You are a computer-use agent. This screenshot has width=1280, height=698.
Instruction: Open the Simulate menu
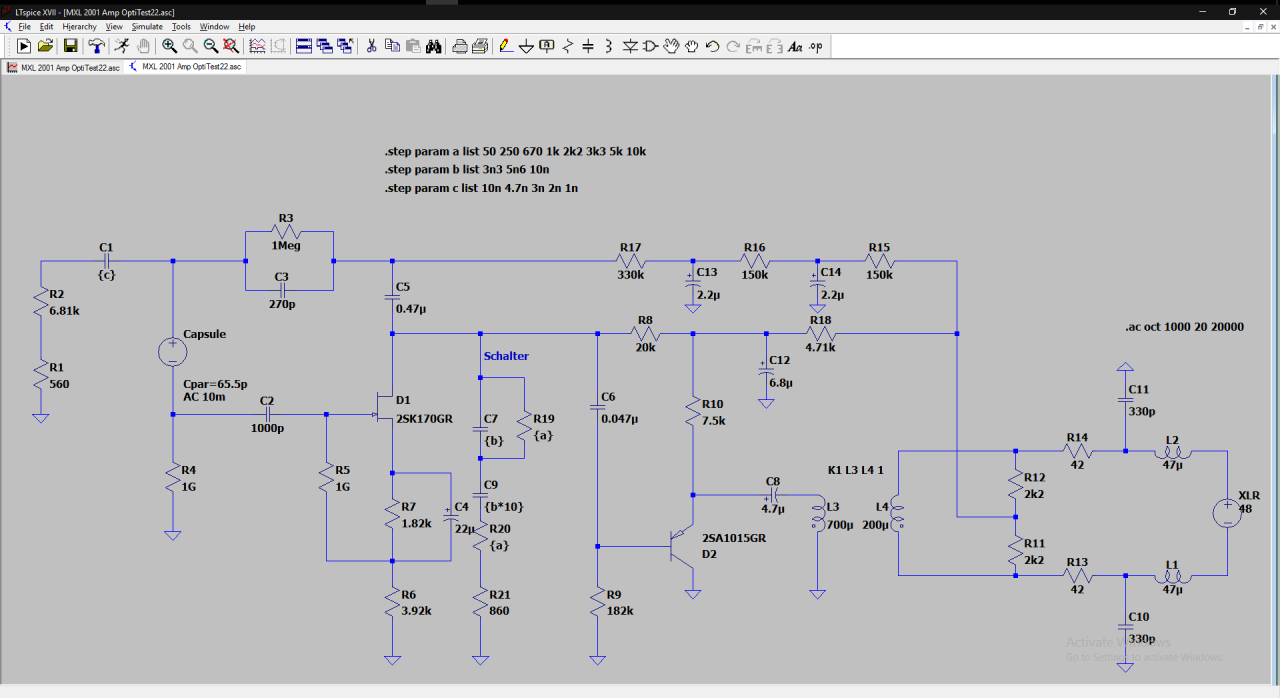point(147,26)
